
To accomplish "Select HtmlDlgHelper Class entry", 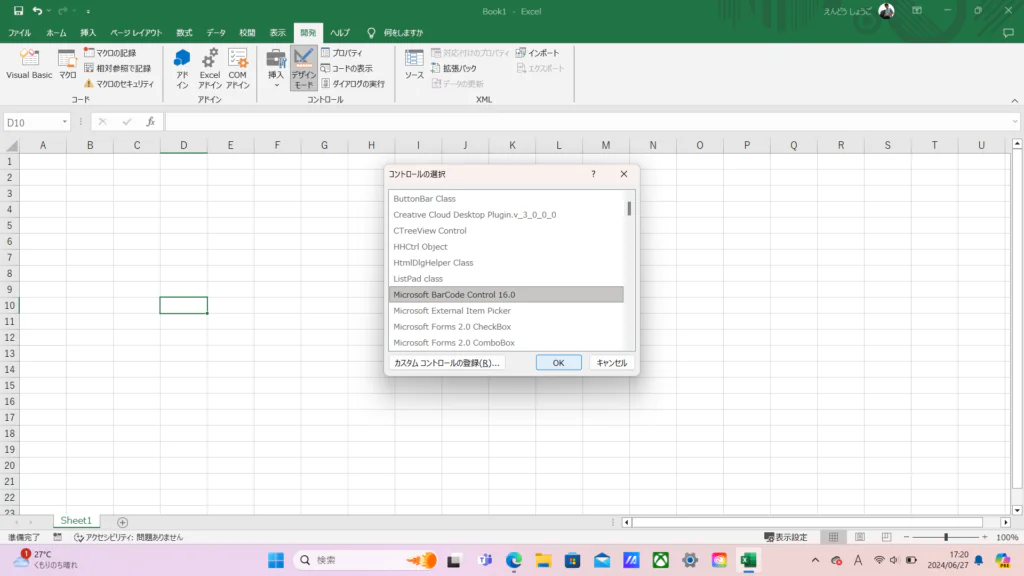I will 506,263.
